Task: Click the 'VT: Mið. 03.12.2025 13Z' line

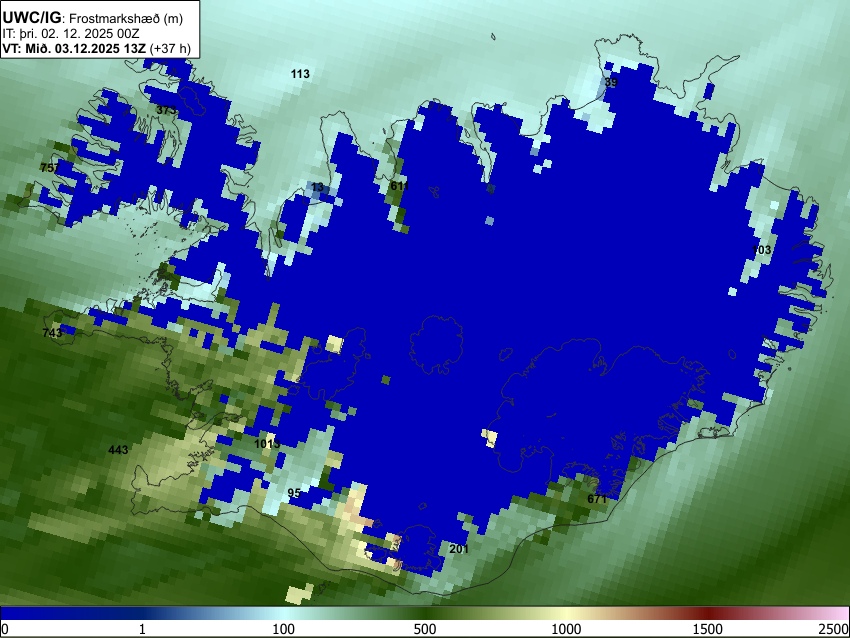Action: [96, 48]
